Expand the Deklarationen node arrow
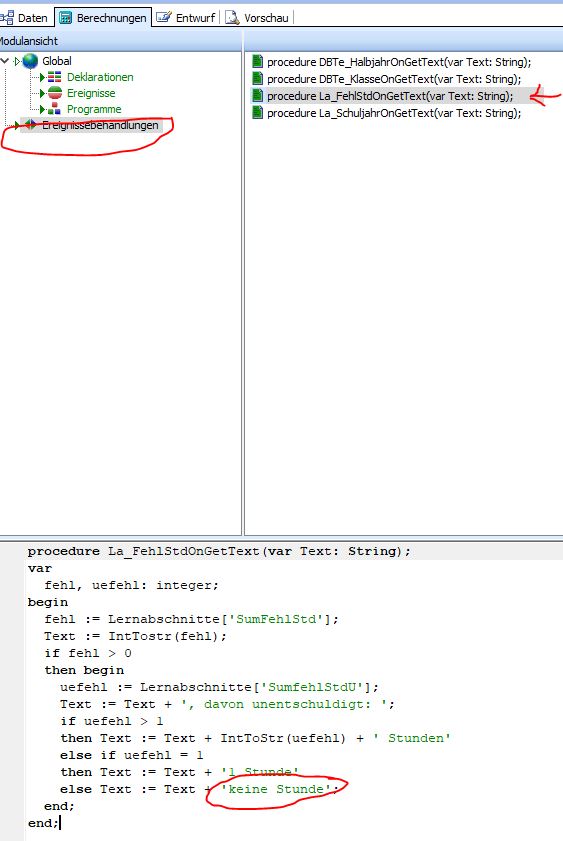The width and height of the screenshot is (563, 841). point(42,77)
